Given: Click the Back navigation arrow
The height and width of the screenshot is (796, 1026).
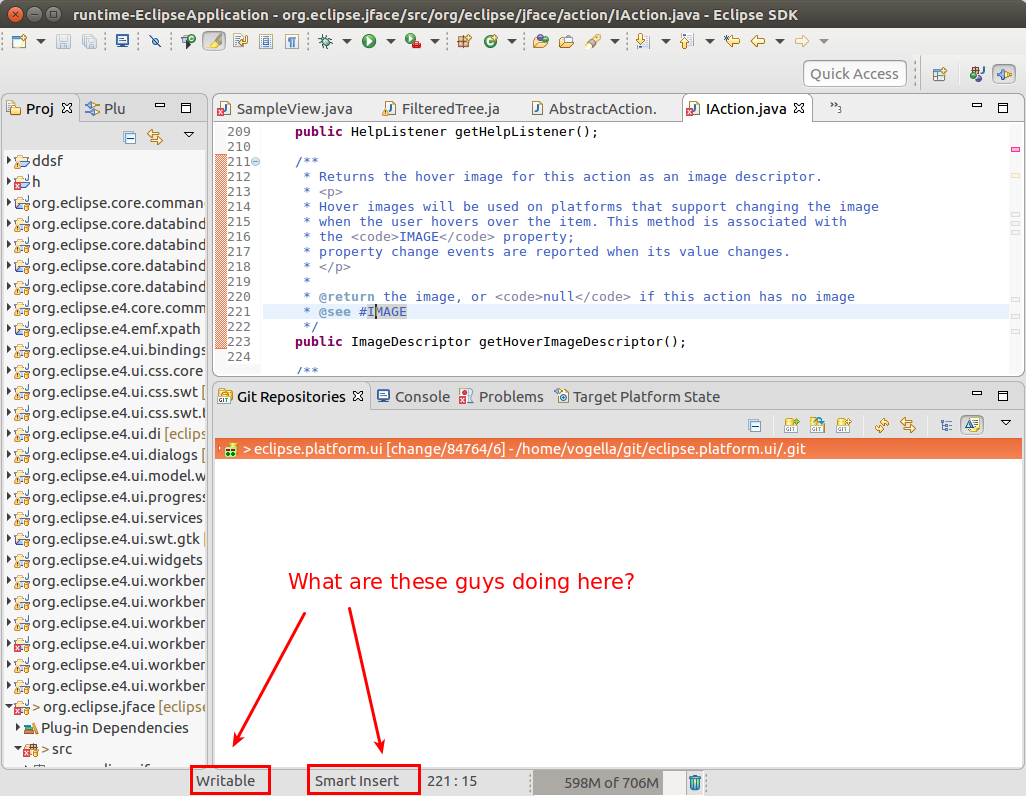Looking at the screenshot, I should [x=758, y=41].
